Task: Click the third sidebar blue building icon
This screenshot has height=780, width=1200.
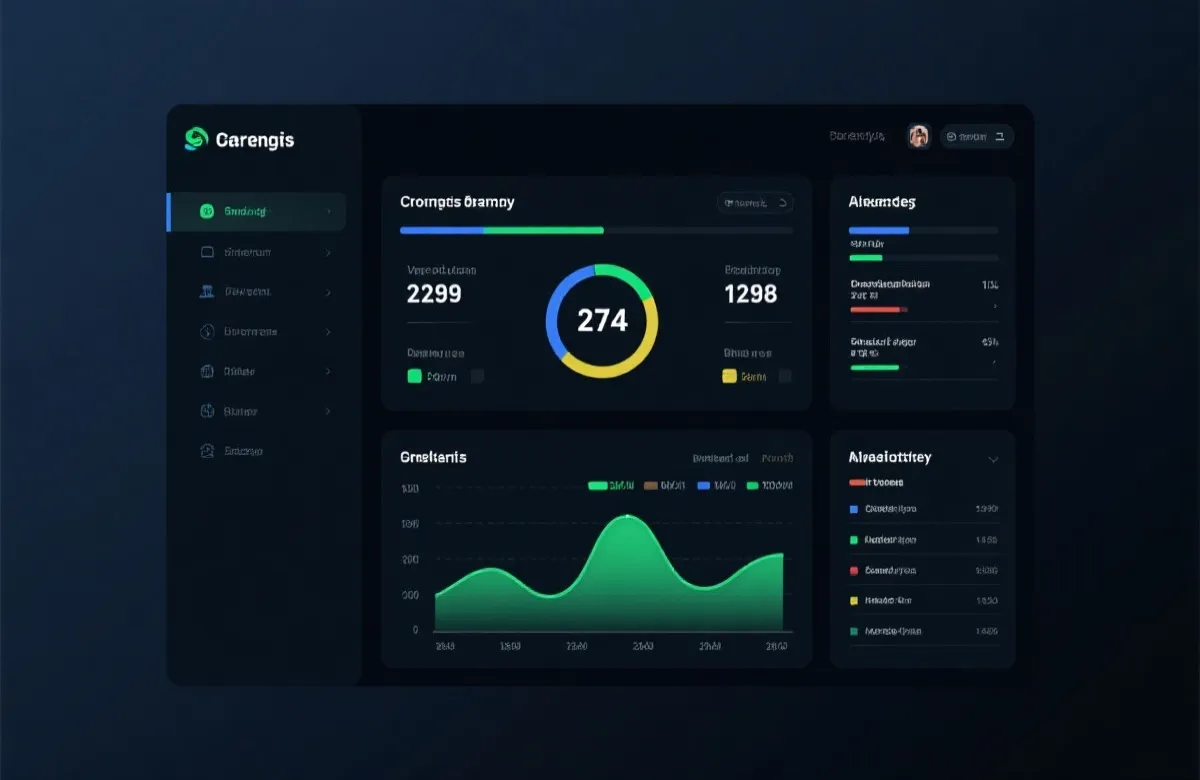Action: coord(207,292)
